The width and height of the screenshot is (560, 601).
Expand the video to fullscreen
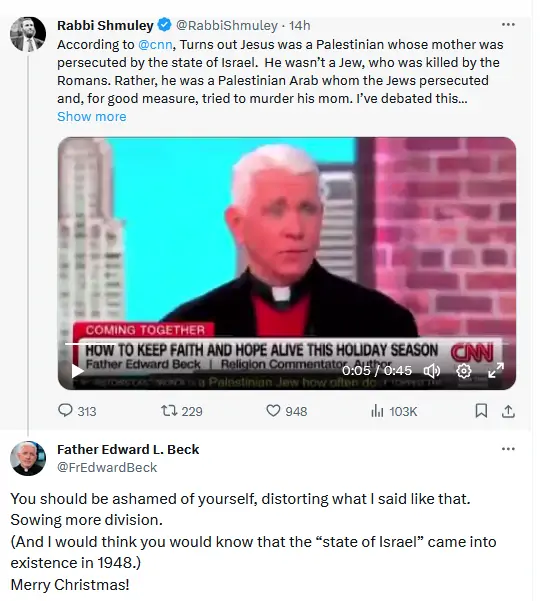pyautogui.click(x=496, y=371)
